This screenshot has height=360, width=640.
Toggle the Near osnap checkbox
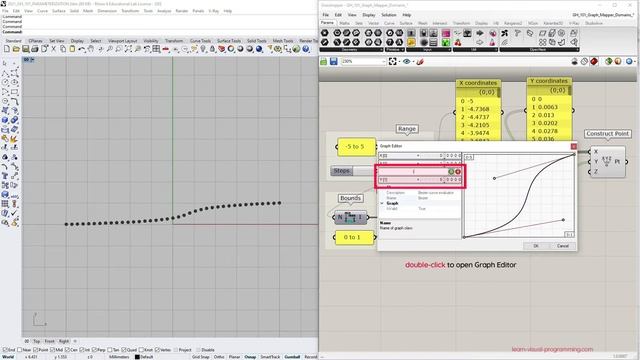point(20,350)
